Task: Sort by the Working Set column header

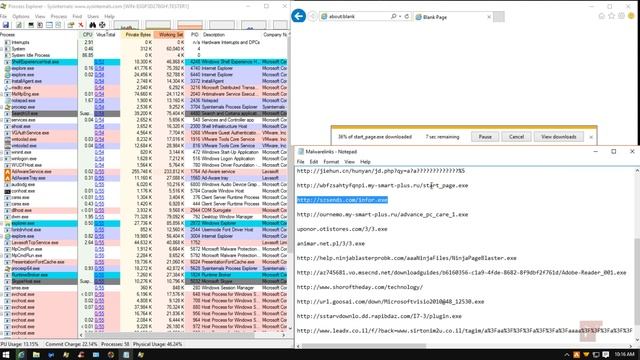Action: pyautogui.click(x=170, y=35)
